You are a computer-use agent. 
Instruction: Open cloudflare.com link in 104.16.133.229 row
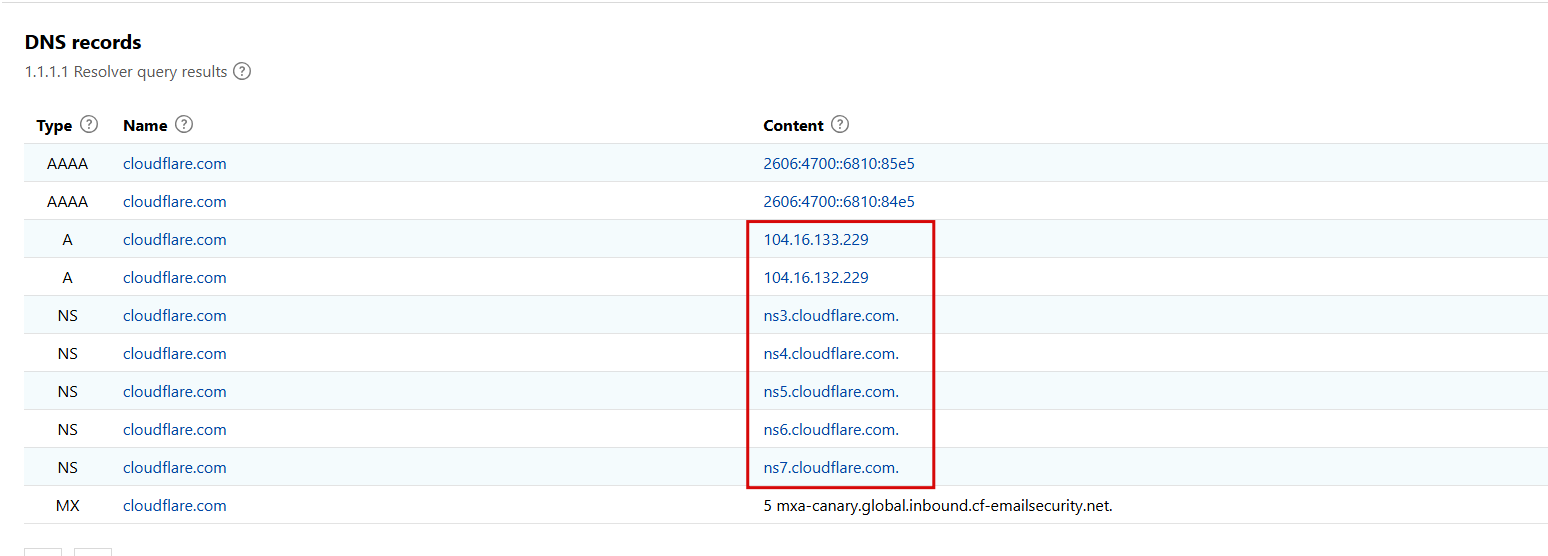pos(175,239)
